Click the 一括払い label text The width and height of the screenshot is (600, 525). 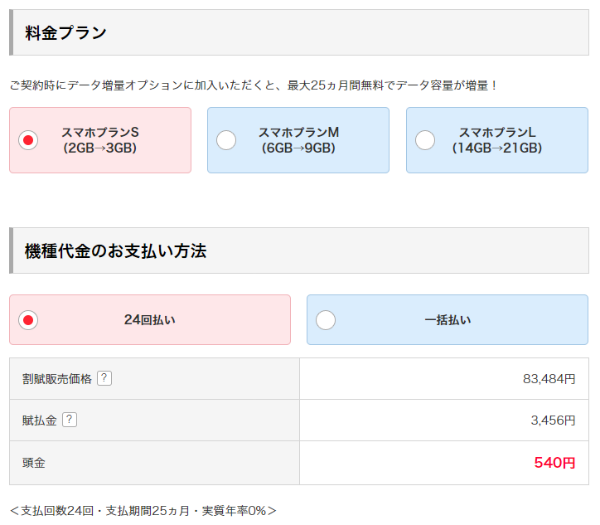[448, 320]
